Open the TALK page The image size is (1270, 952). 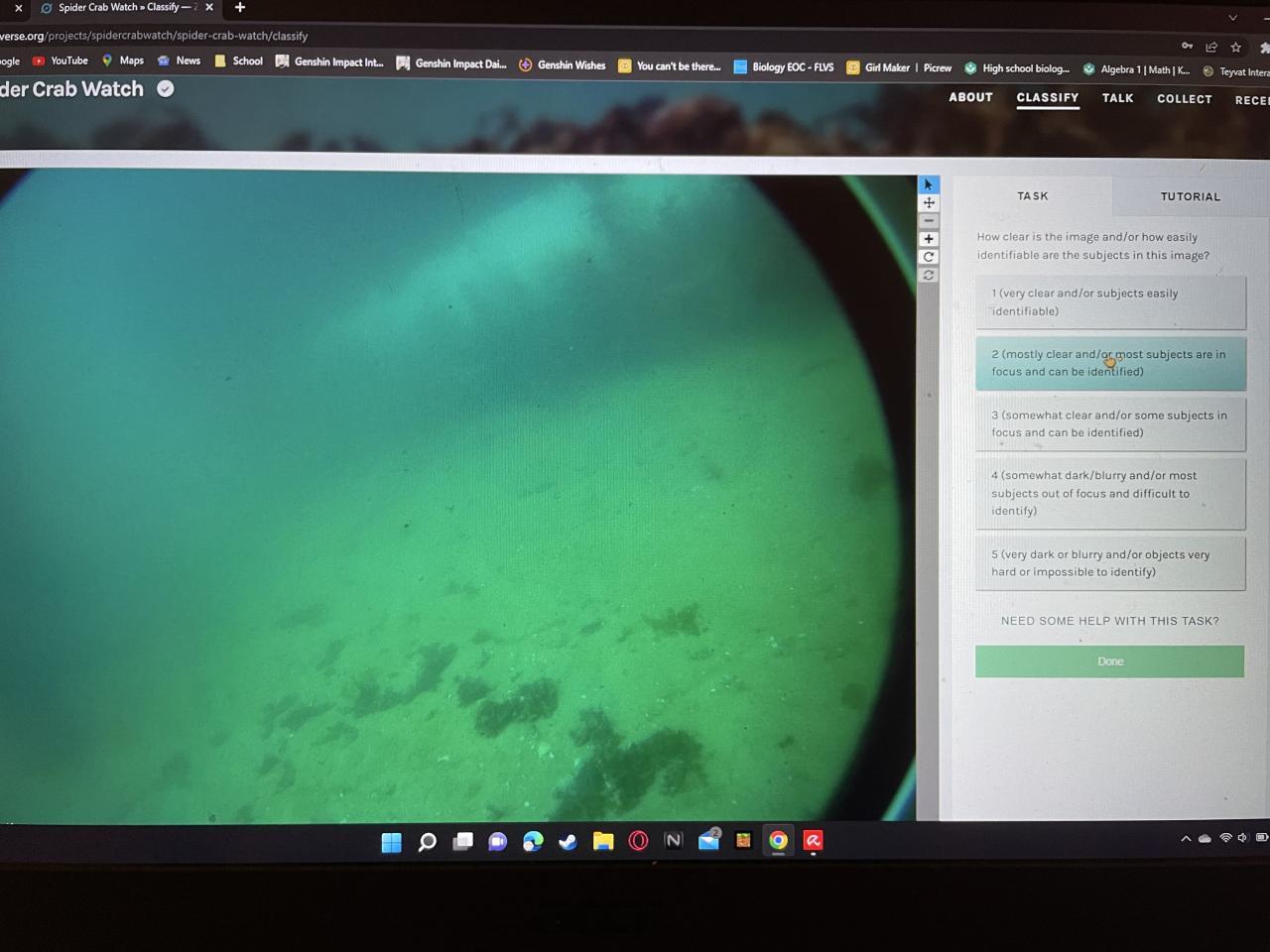pos(1118,98)
